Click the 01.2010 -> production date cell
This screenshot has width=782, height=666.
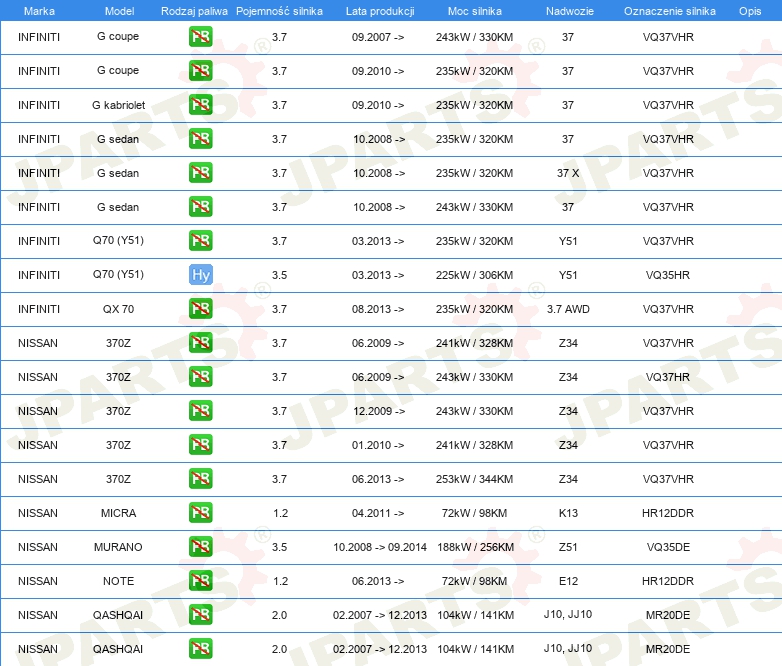pos(378,444)
